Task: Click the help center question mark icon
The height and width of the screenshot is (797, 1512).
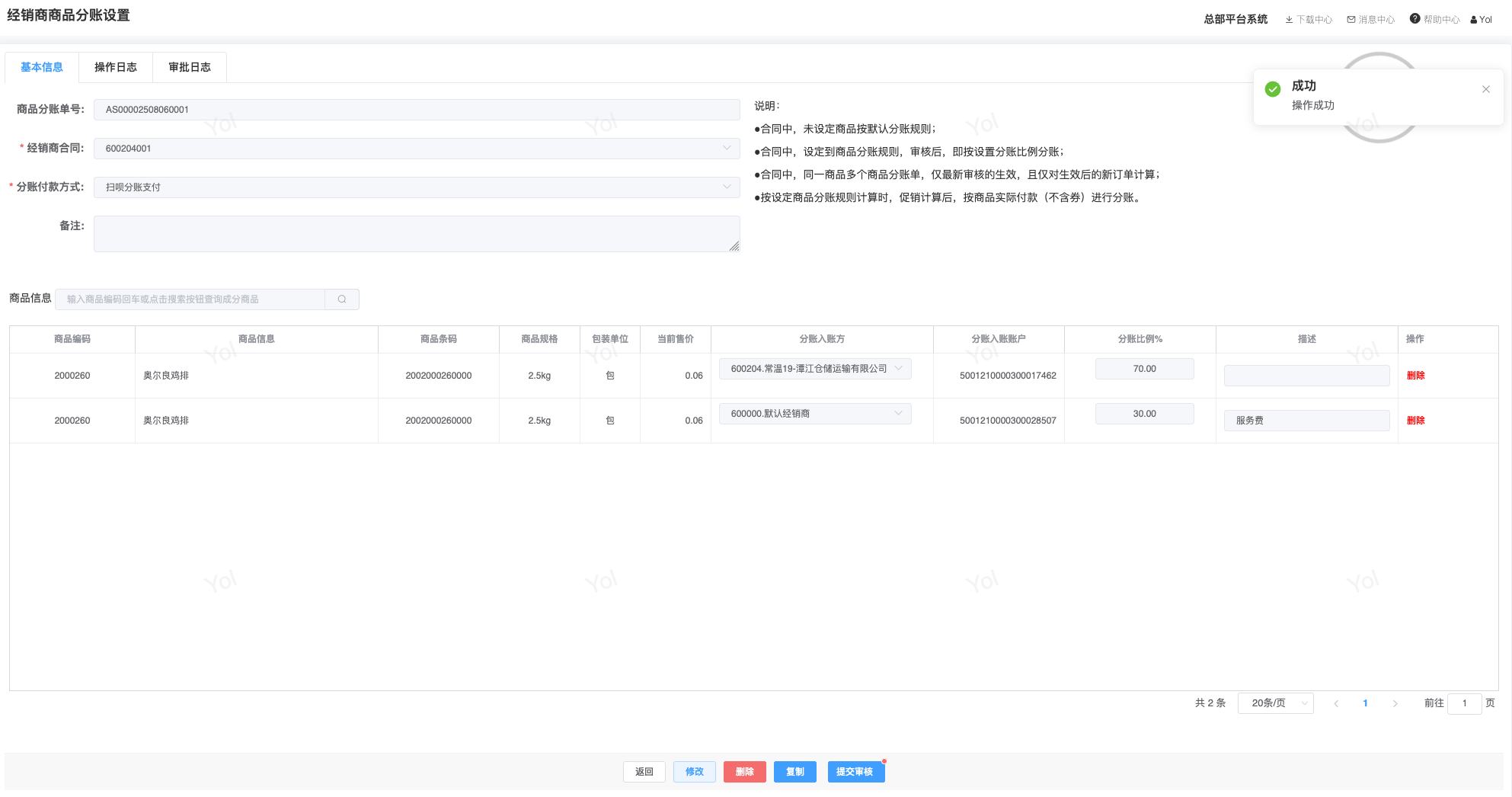Action: point(1415,19)
